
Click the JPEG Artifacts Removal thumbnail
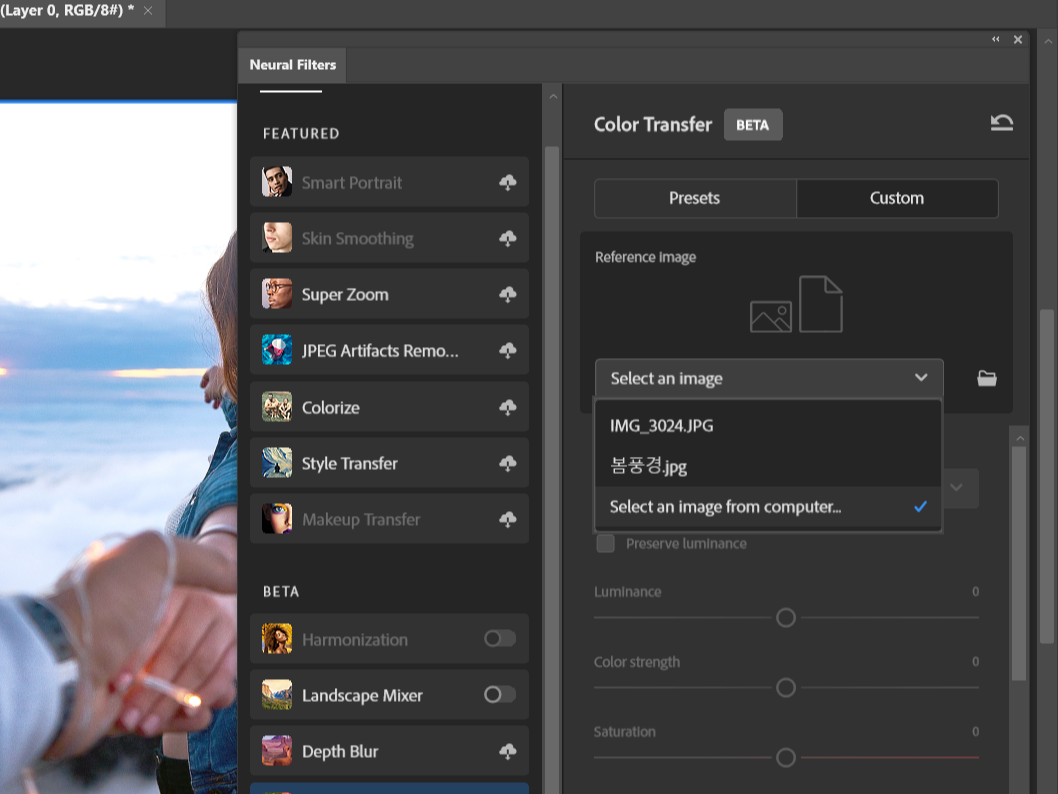tap(277, 349)
